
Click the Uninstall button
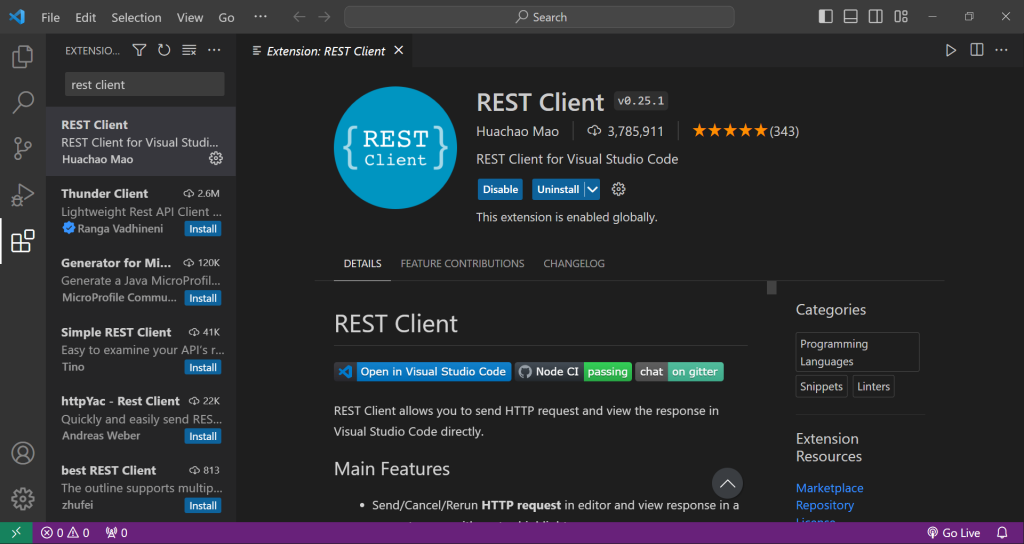point(558,189)
